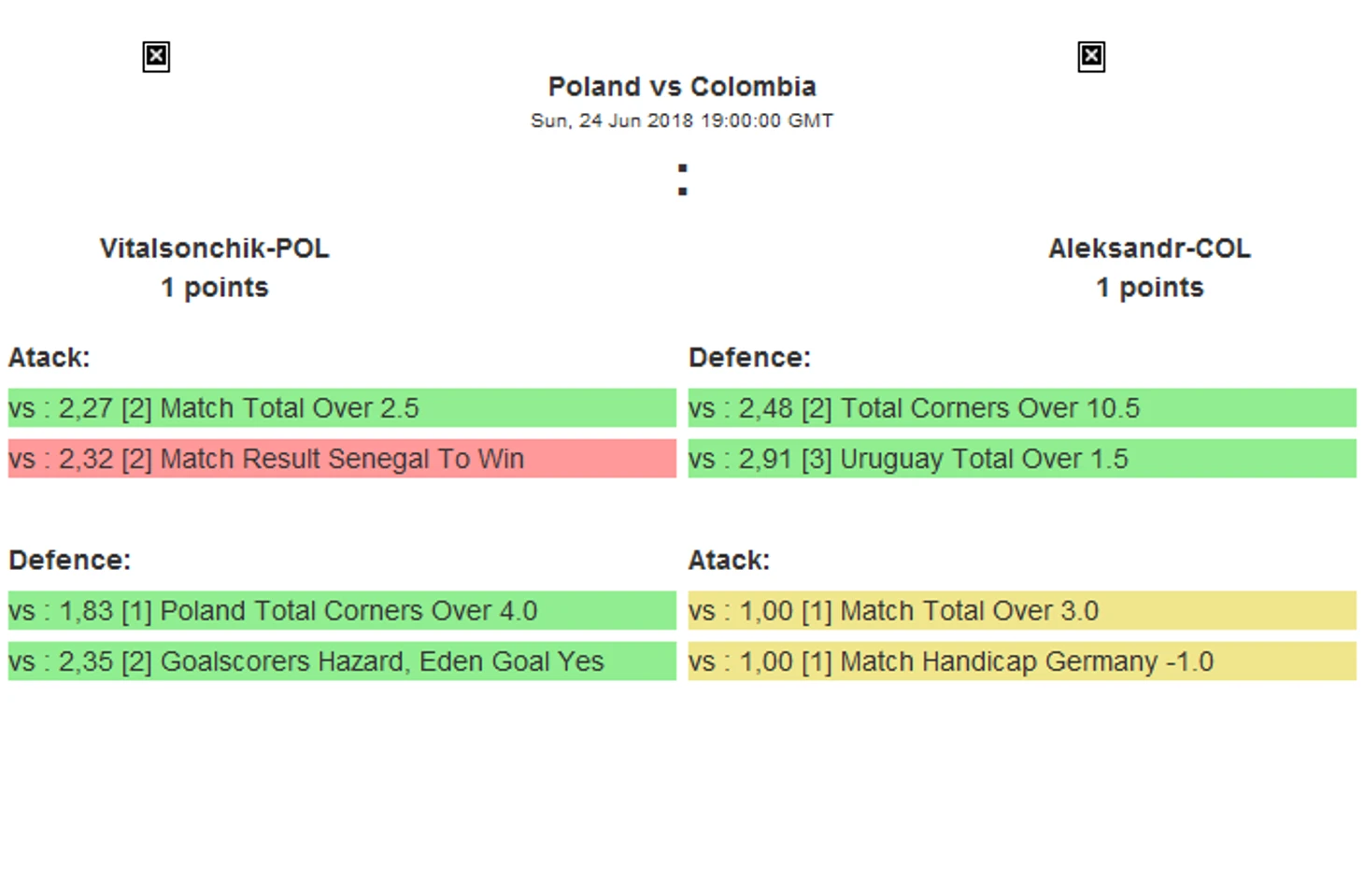Viewport: 1364px width, 896px height.
Task: Select the Aleksandr-COL player name
Action: [1149, 249]
